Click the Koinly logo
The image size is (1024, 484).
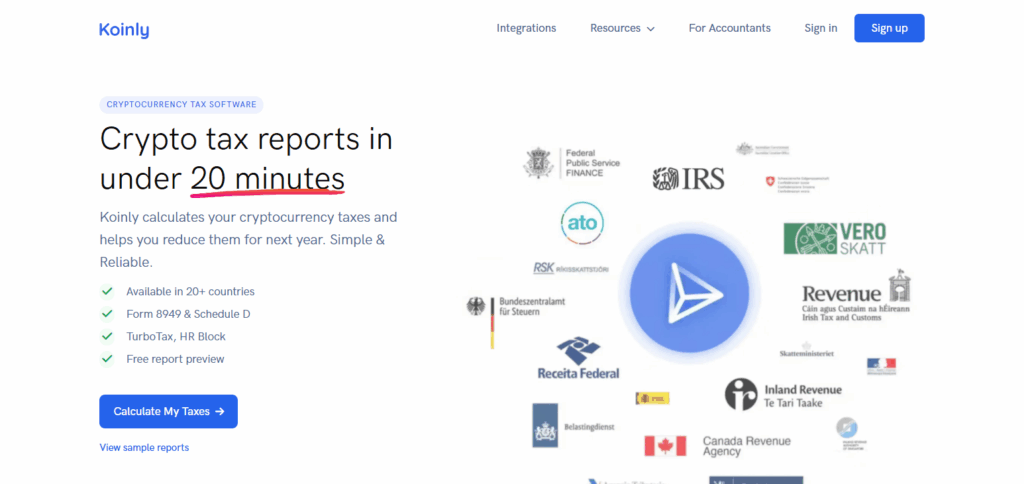124,29
